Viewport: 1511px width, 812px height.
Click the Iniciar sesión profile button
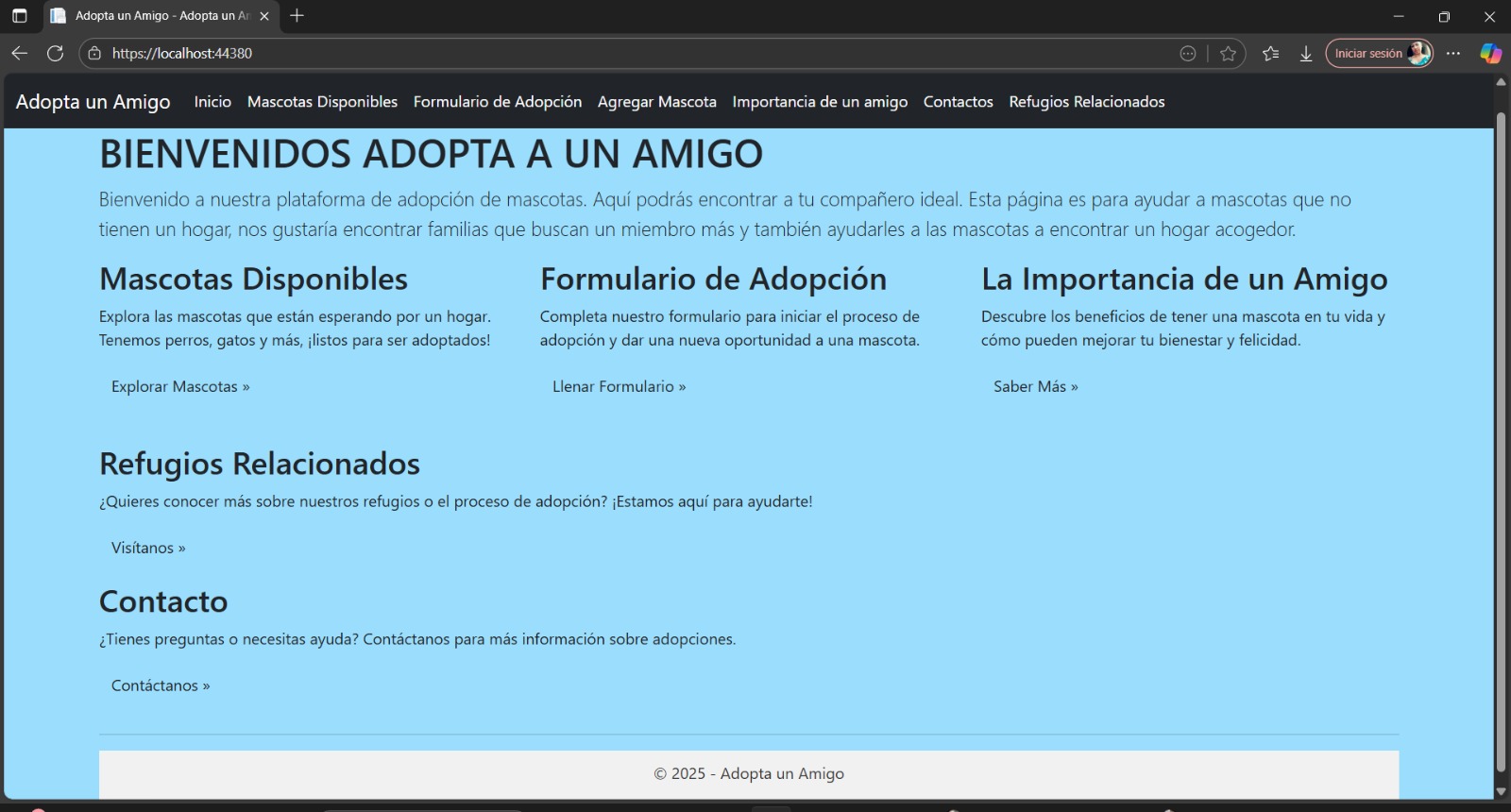pyautogui.click(x=1379, y=54)
